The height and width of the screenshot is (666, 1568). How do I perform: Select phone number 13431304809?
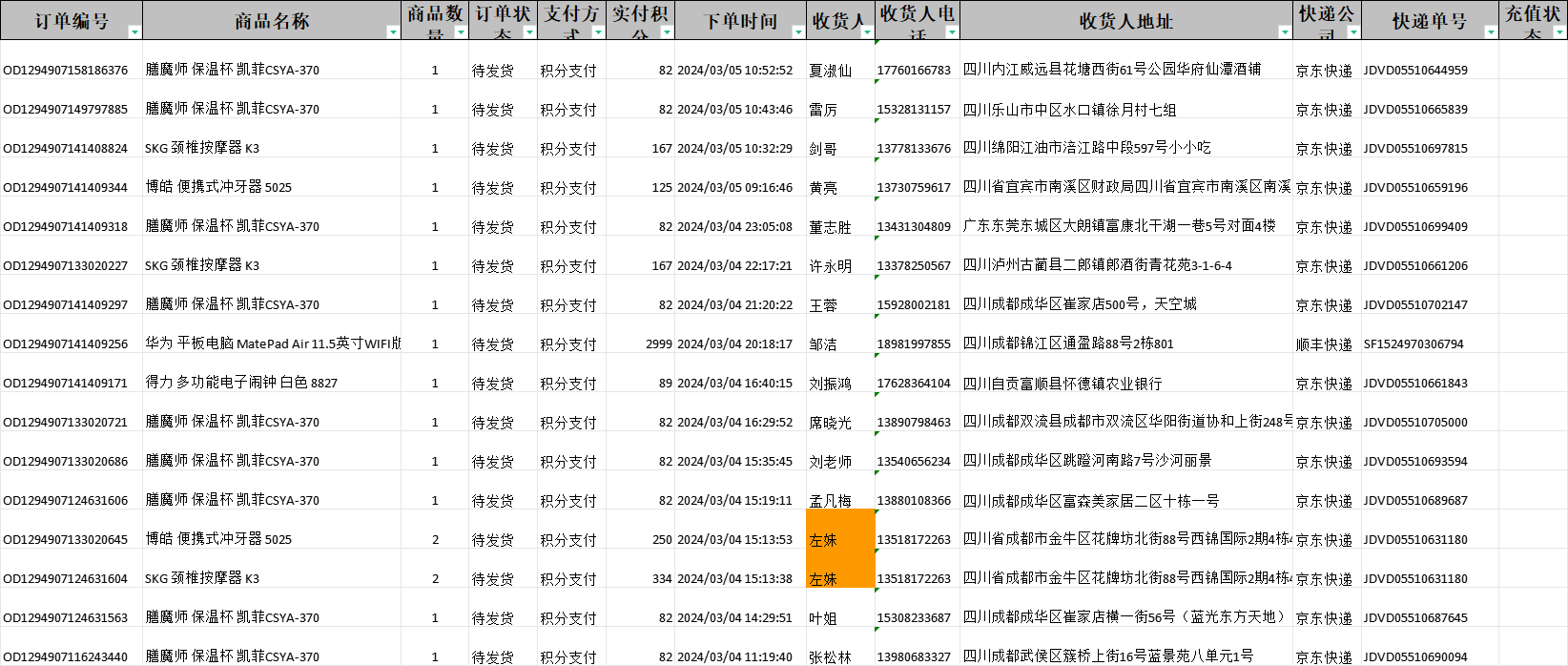pos(914,227)
